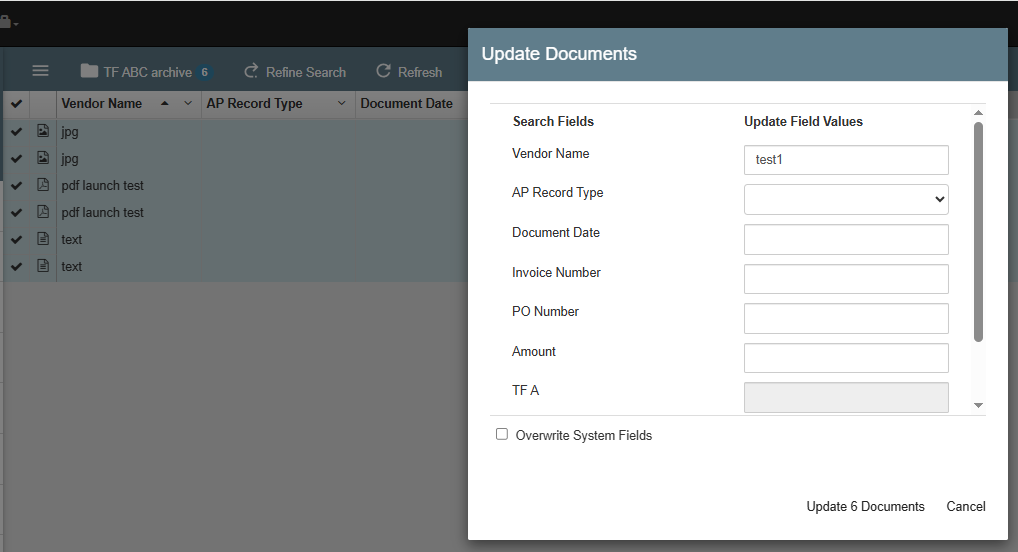
Task: Deselect the first jpg row checkmark
Action: coord(16,131)
